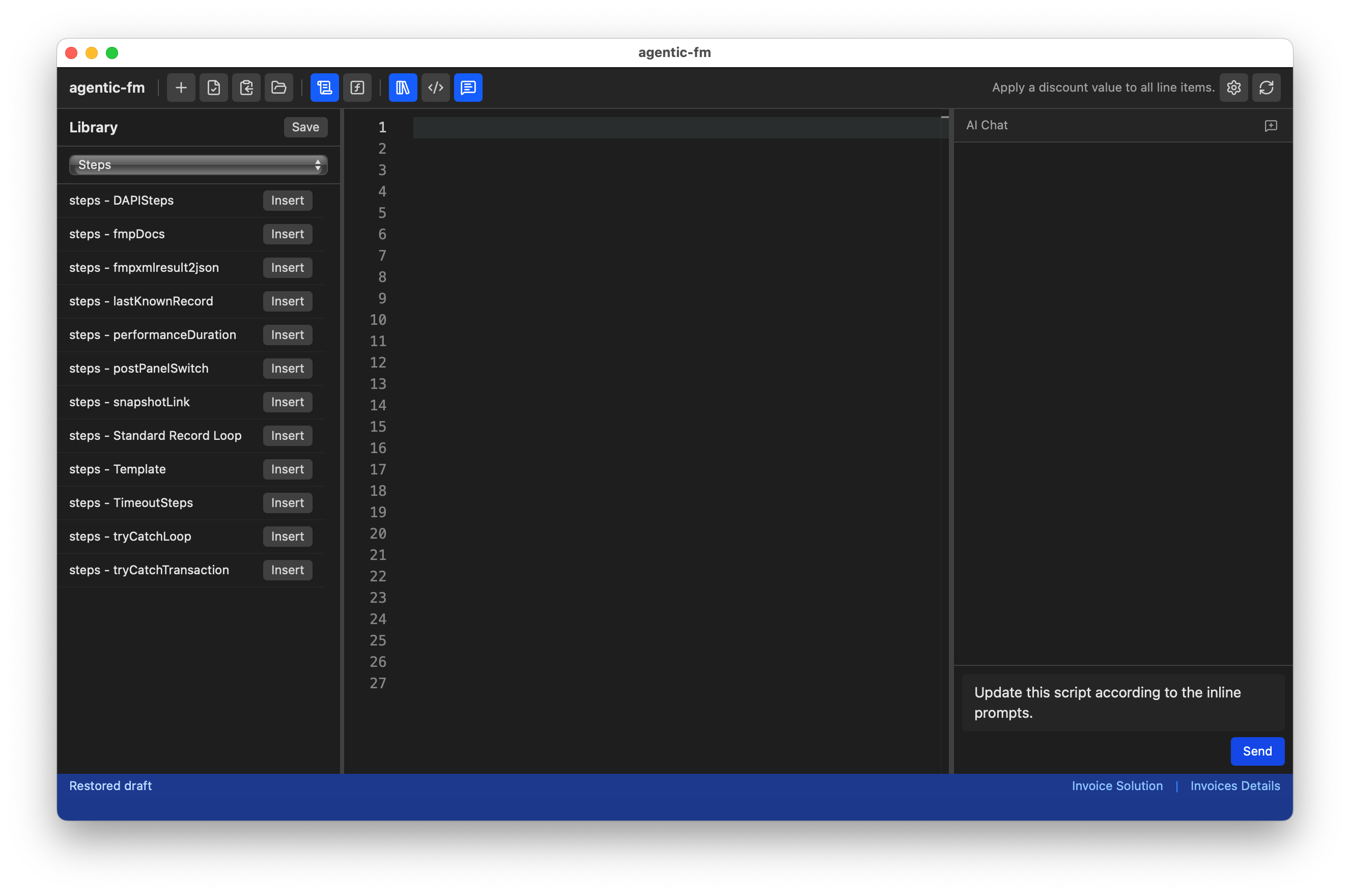Screen dimensions: 1350x896
Task: Open the Steps category dropdown
Action: point(198,164)
